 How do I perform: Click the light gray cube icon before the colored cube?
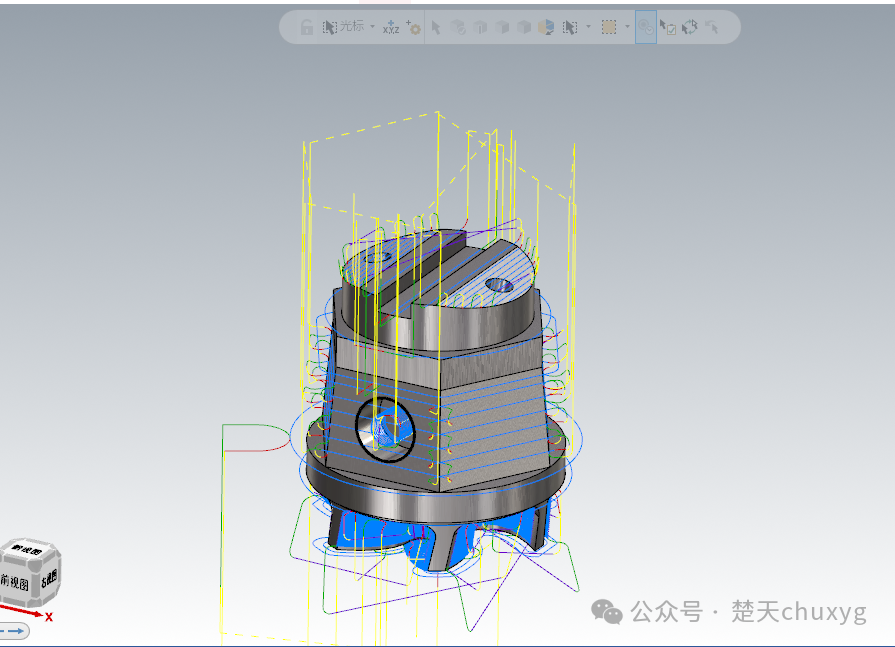(x=524, y=27)
